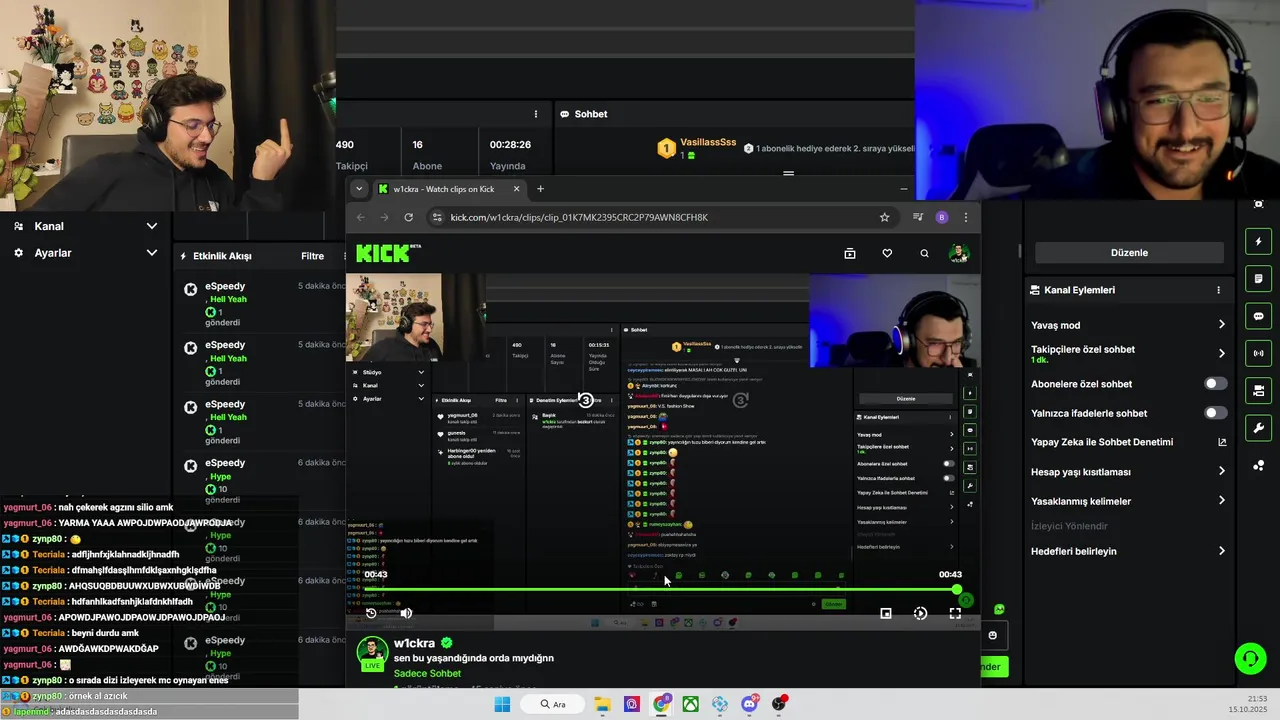Click the Chrome address bar URL
1280x720 pixels.
[x=579, y=217]
